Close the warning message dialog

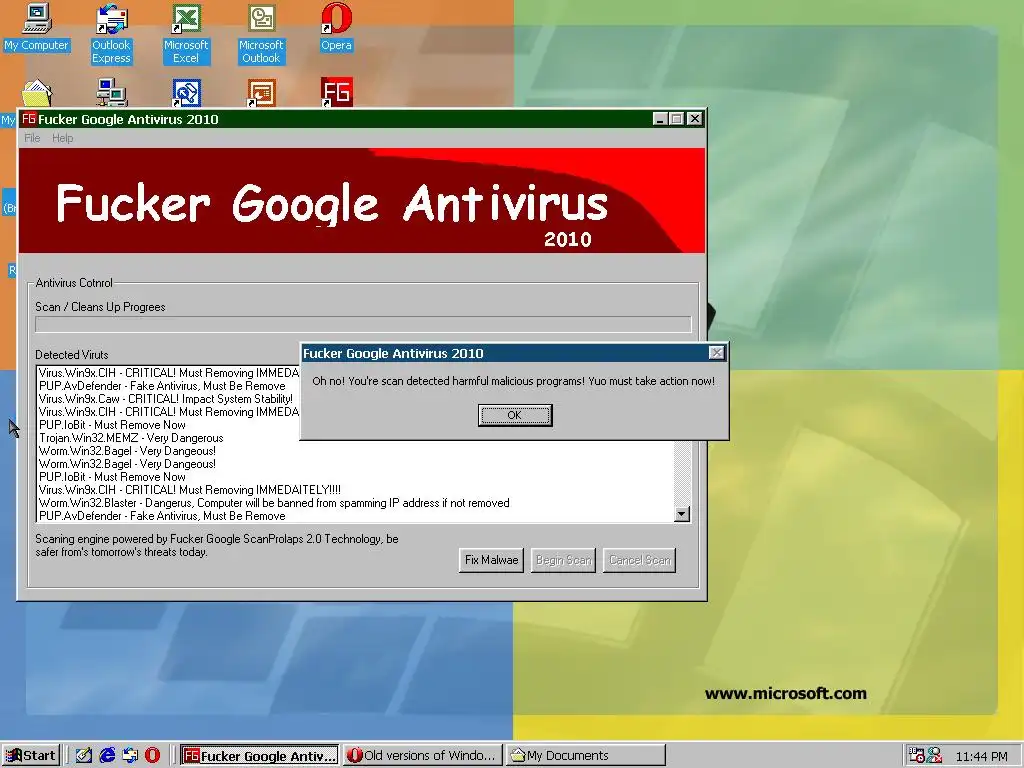[x=716, y=353]
